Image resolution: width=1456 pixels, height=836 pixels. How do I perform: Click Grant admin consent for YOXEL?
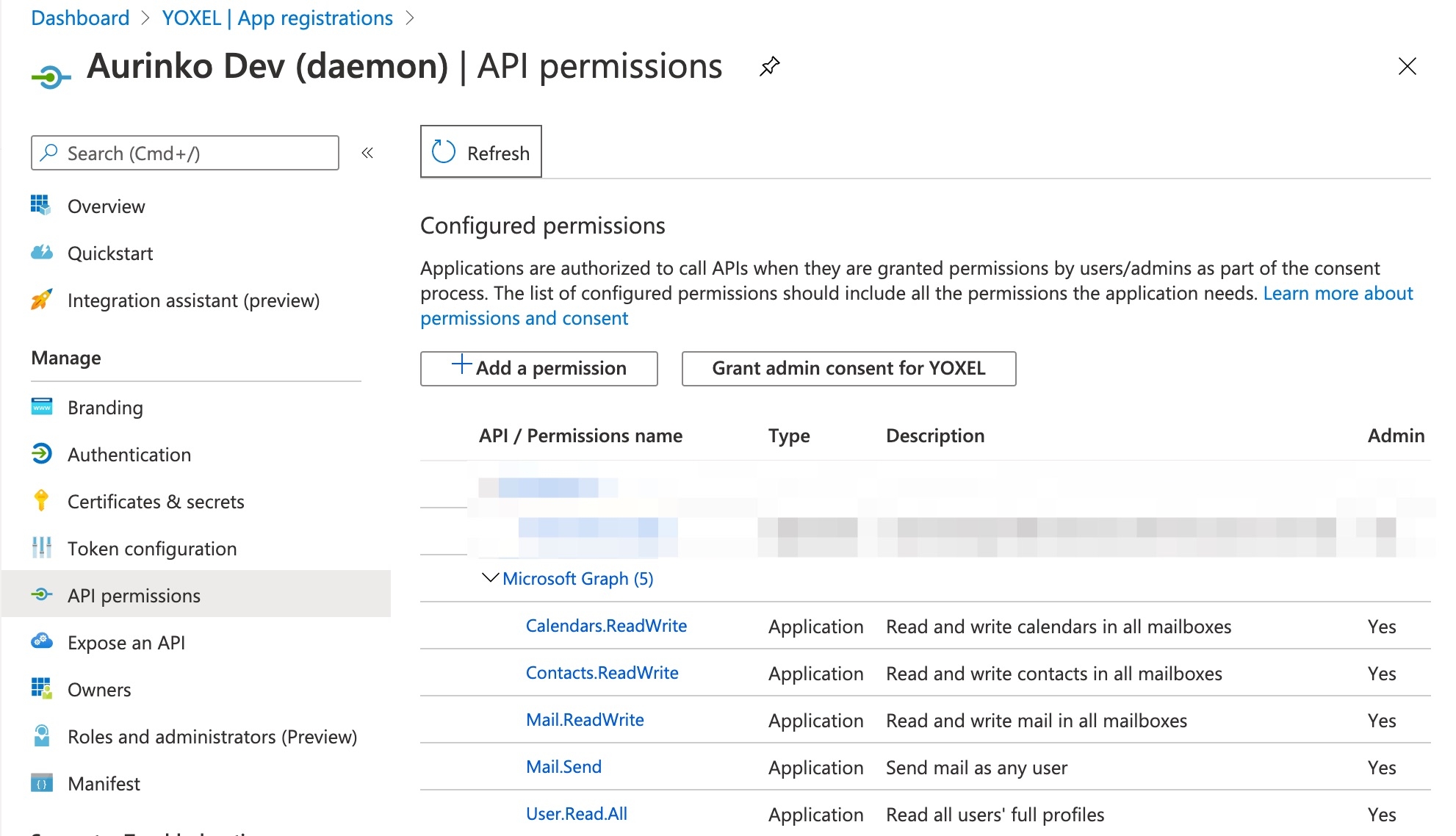click(848, 368)
